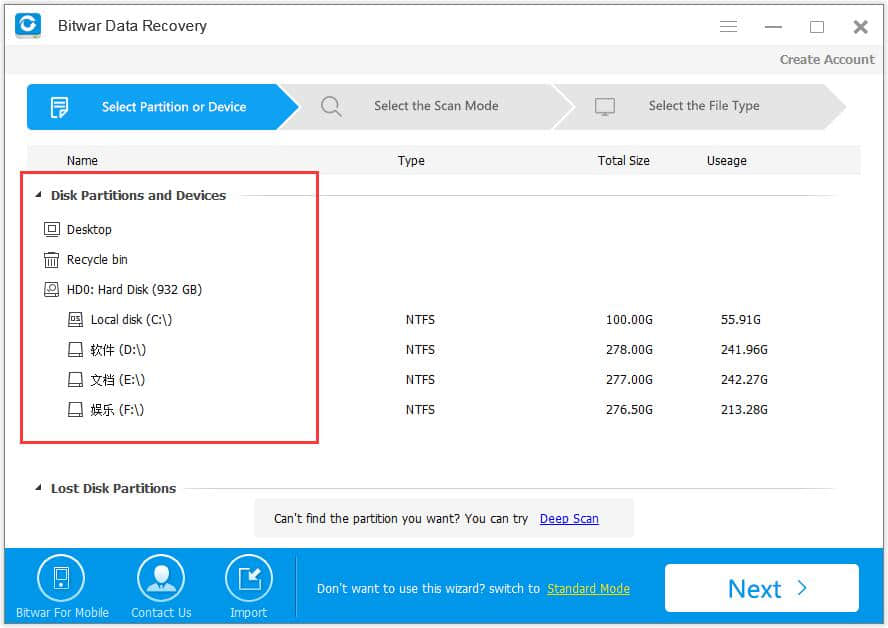Image resolution: width=888 pixels, height=628 pixels.
Task: Select the Recycle bin icon
Action: 52,259
